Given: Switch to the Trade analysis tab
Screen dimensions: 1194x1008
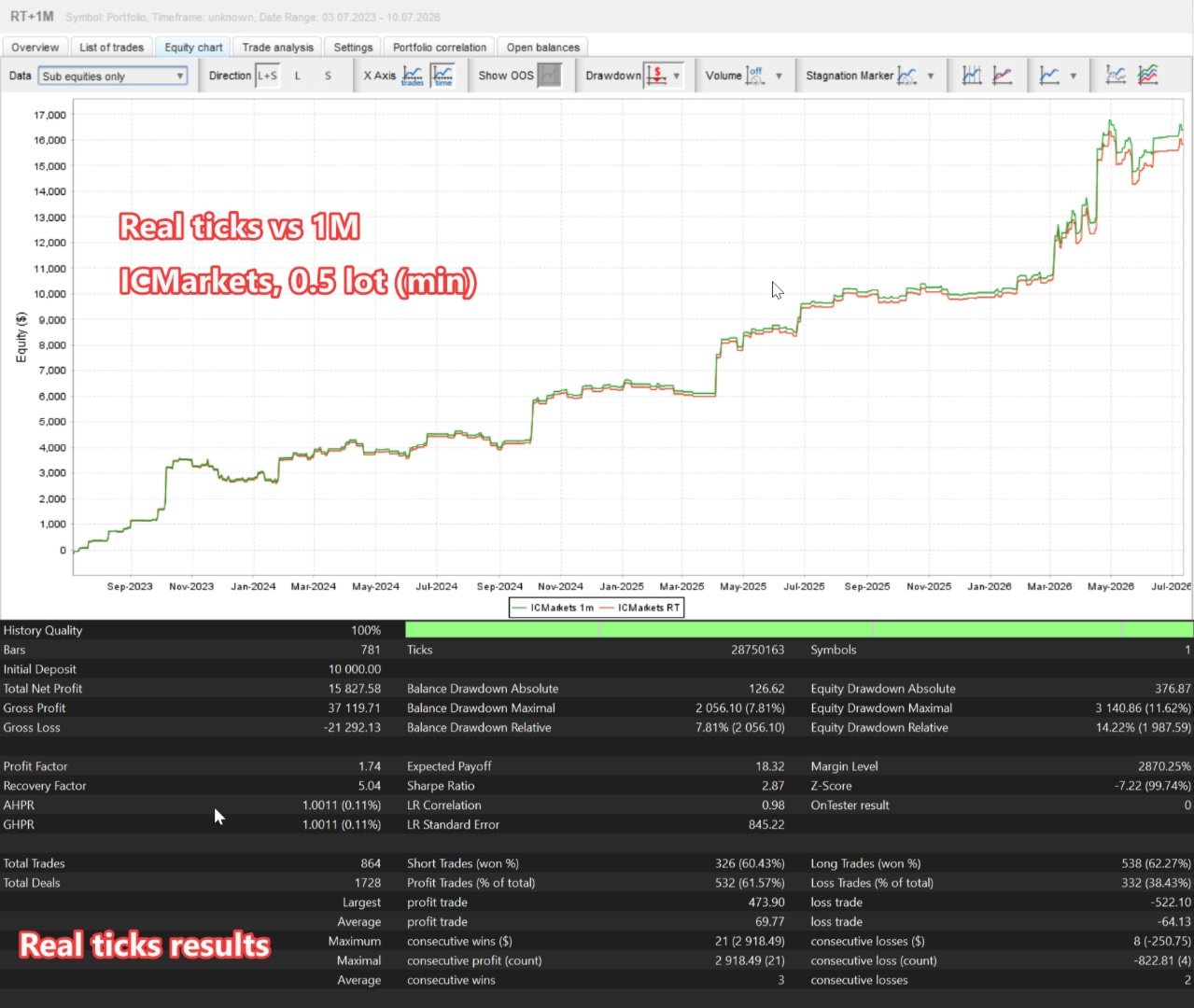Looking at the screenshot, I should coord(277,47).
